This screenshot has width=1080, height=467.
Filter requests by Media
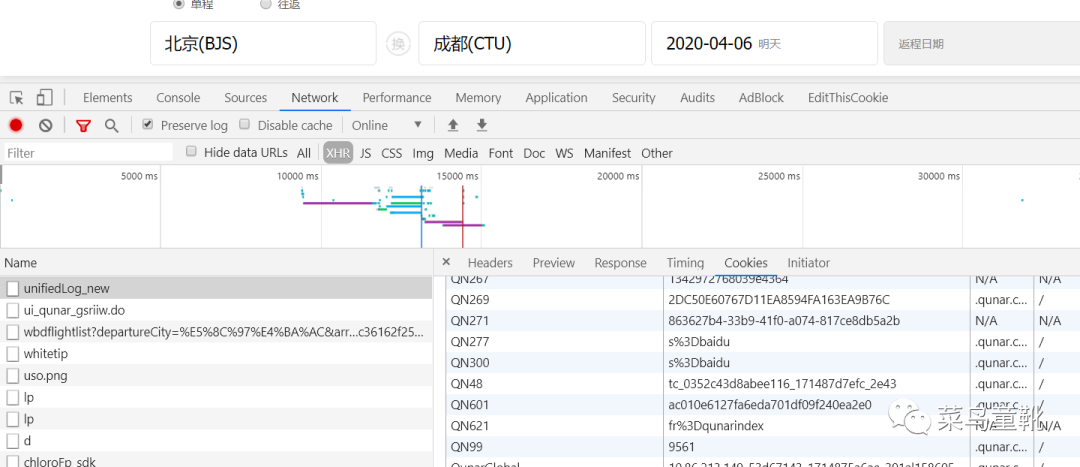point(461,153)
